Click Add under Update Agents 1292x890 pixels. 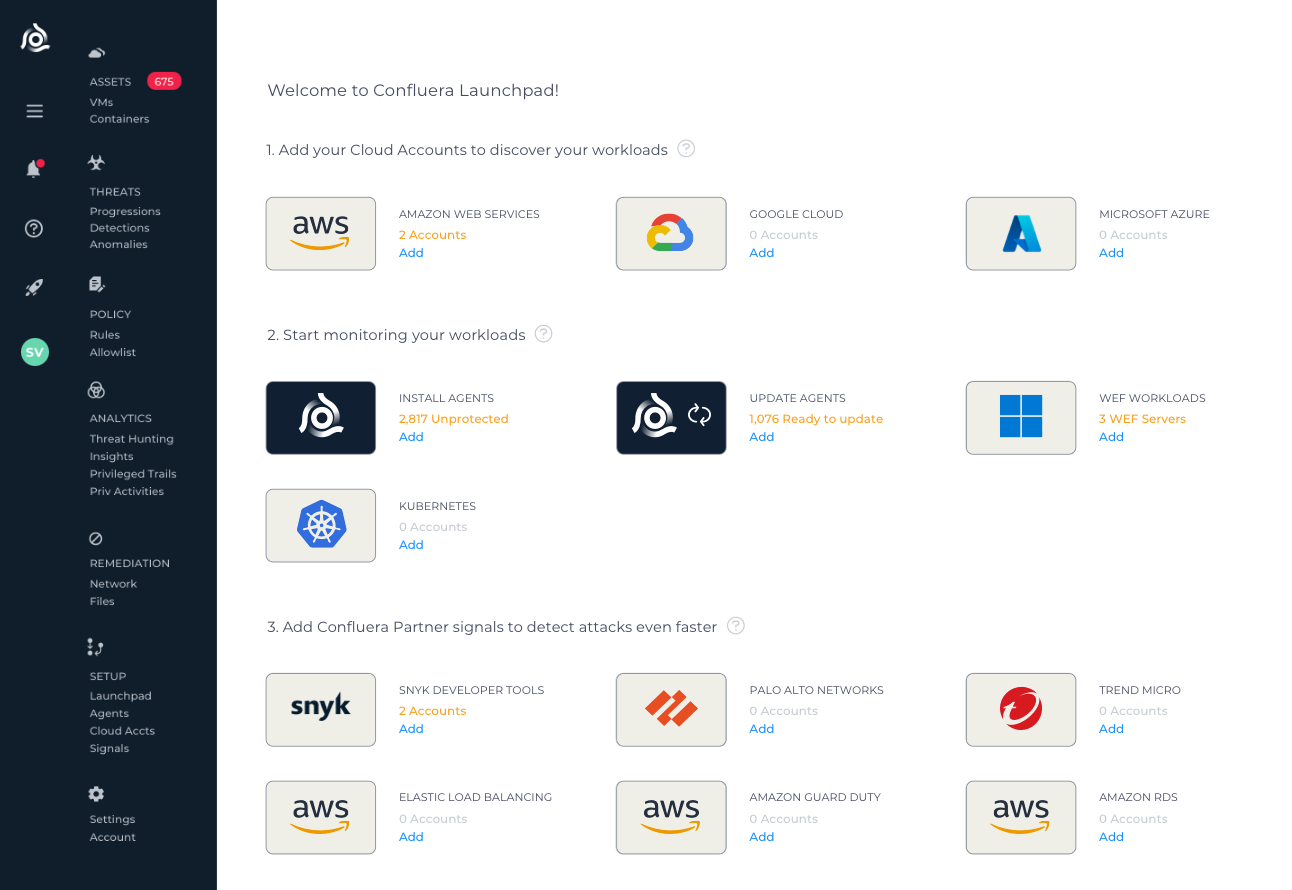(x=762, y=437)
